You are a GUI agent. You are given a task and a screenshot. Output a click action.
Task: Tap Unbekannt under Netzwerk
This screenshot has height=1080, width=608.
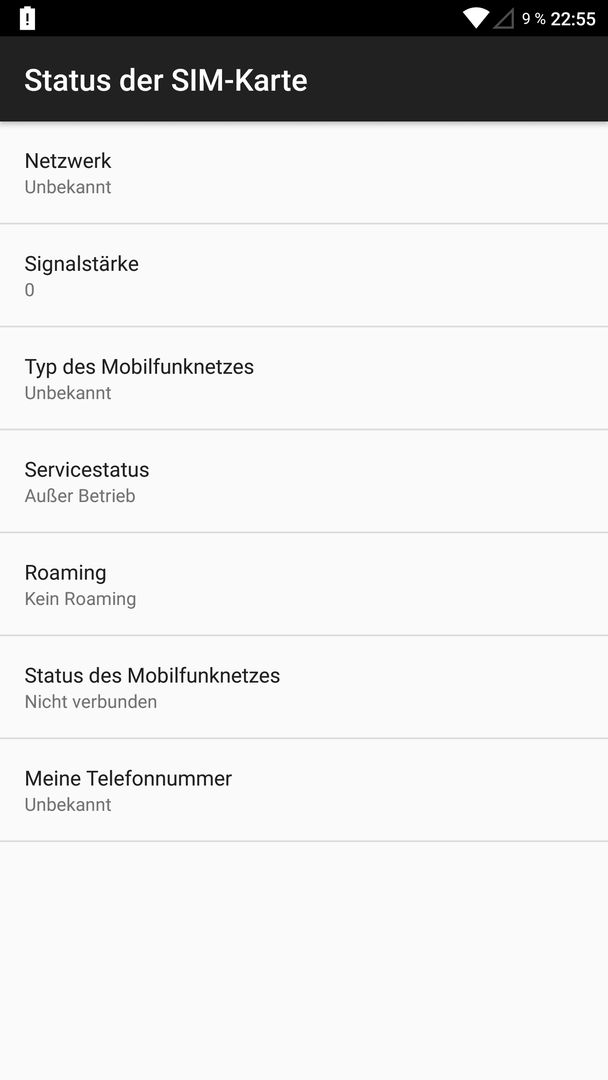[68, 187]
